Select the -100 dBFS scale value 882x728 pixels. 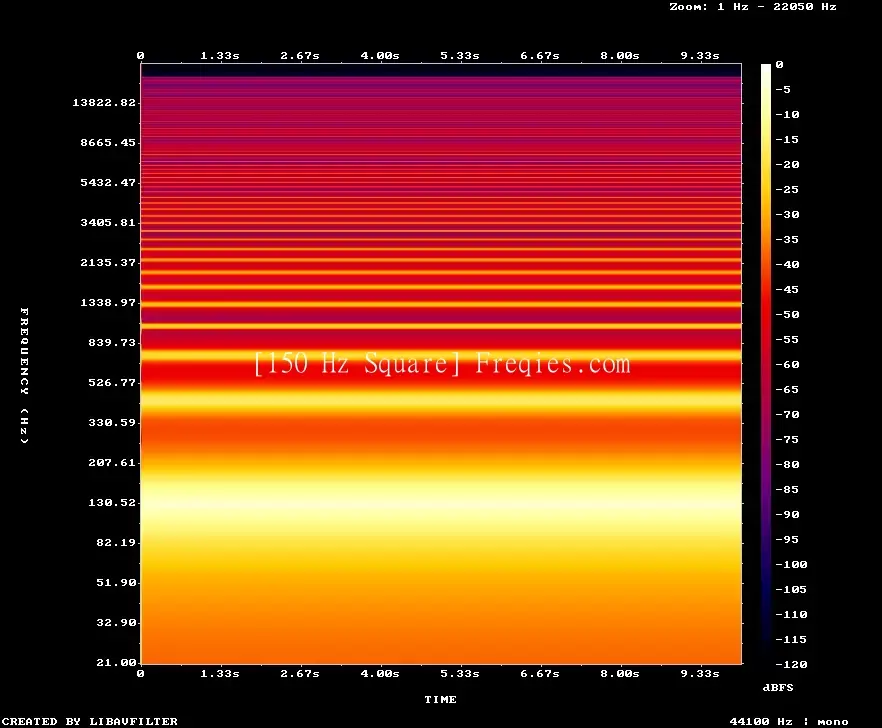point(791,564)
